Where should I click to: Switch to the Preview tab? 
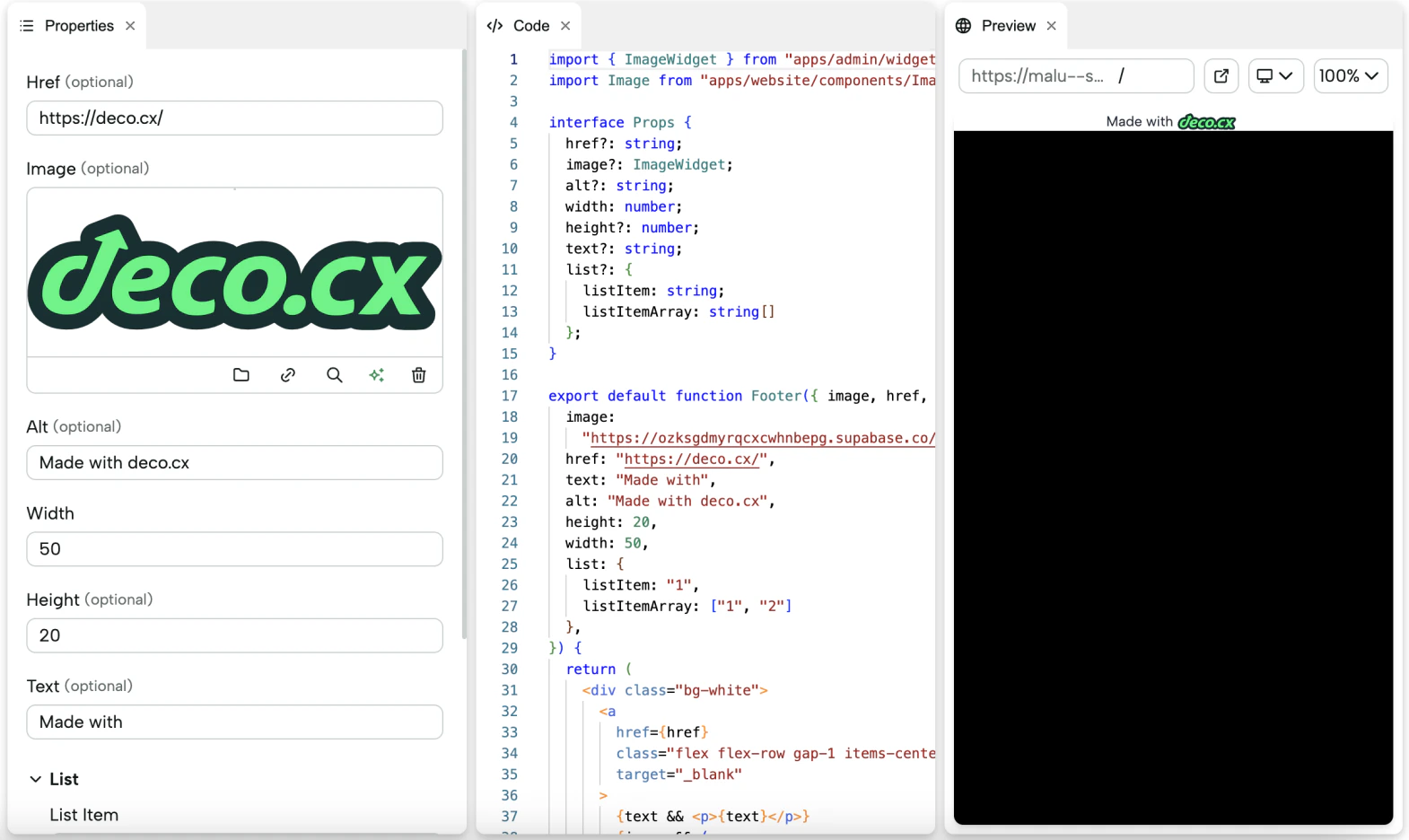click(1008, 26)
